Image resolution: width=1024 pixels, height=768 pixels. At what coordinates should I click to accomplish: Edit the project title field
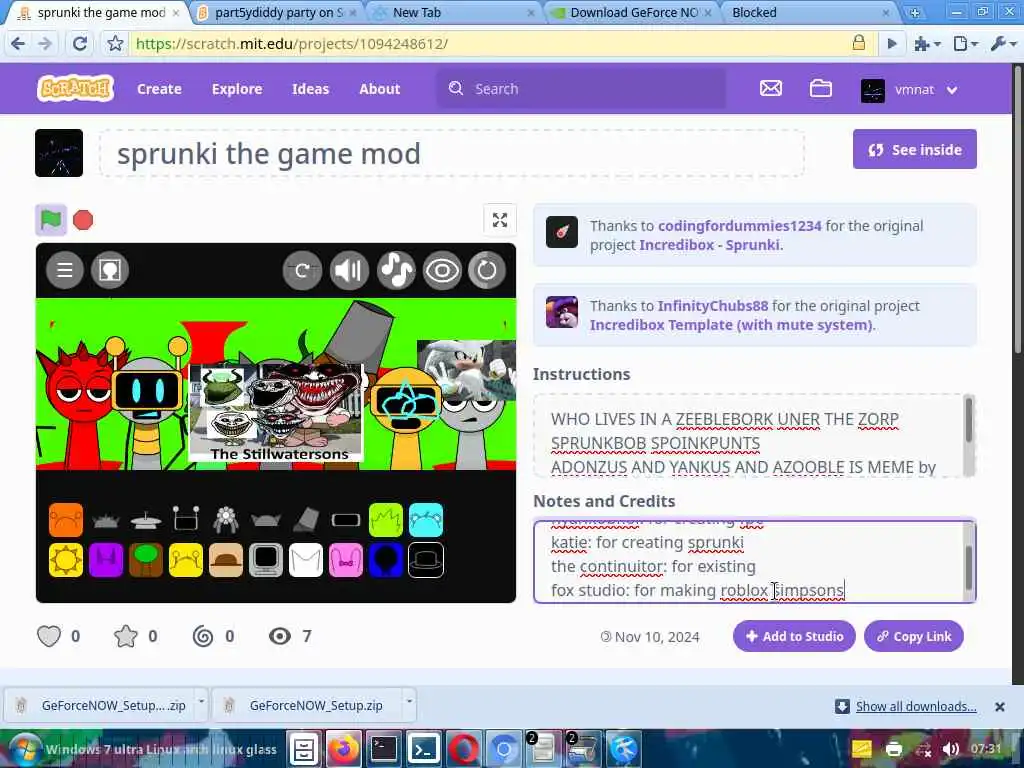[452, 153]
